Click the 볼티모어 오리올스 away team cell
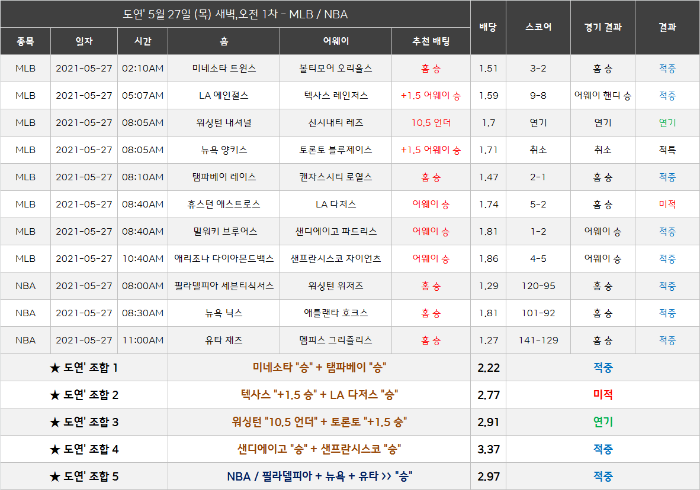 tap(335, 68)
